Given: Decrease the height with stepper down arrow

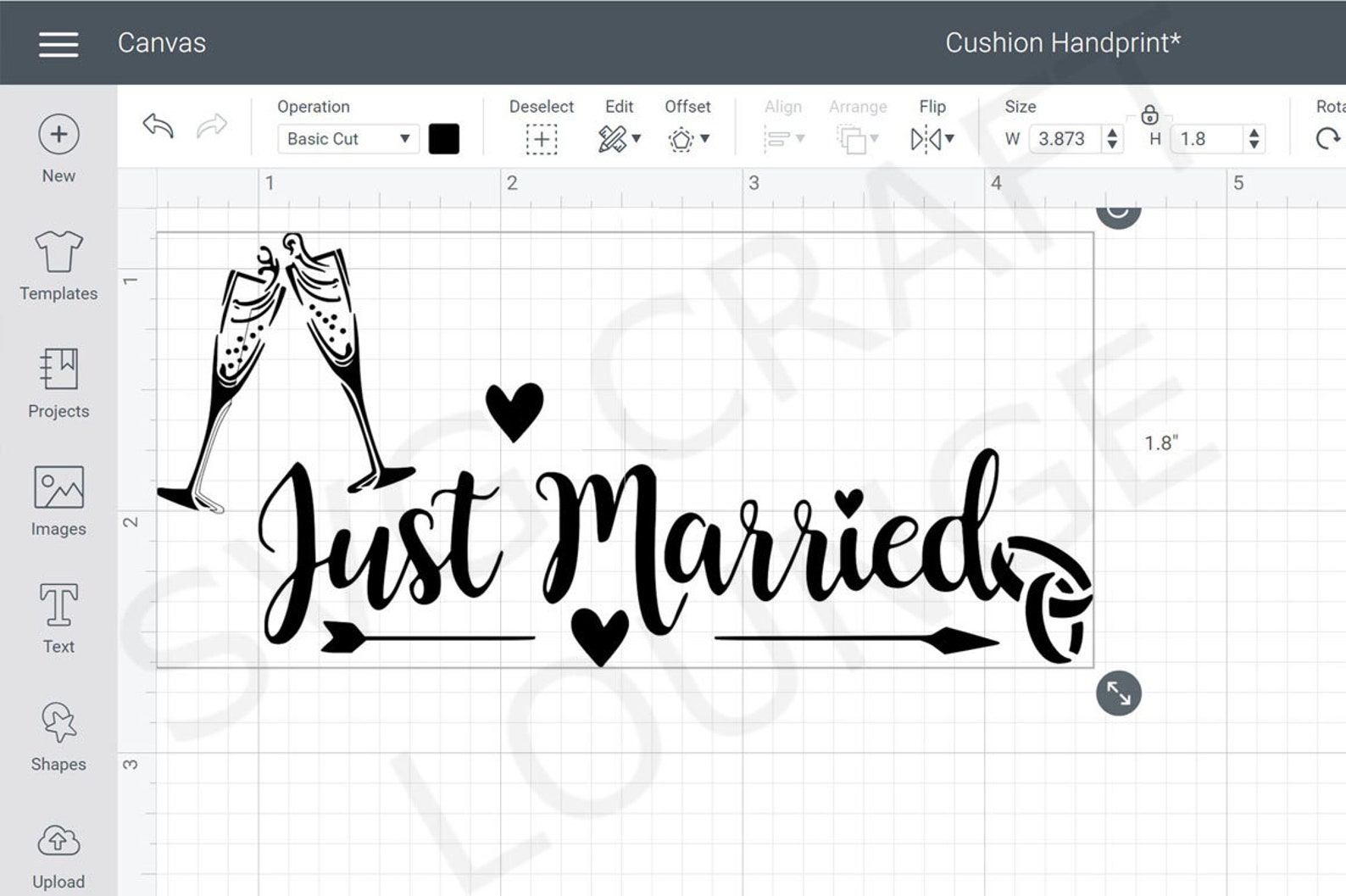Looking at the screenshot, I should 1254,146.
